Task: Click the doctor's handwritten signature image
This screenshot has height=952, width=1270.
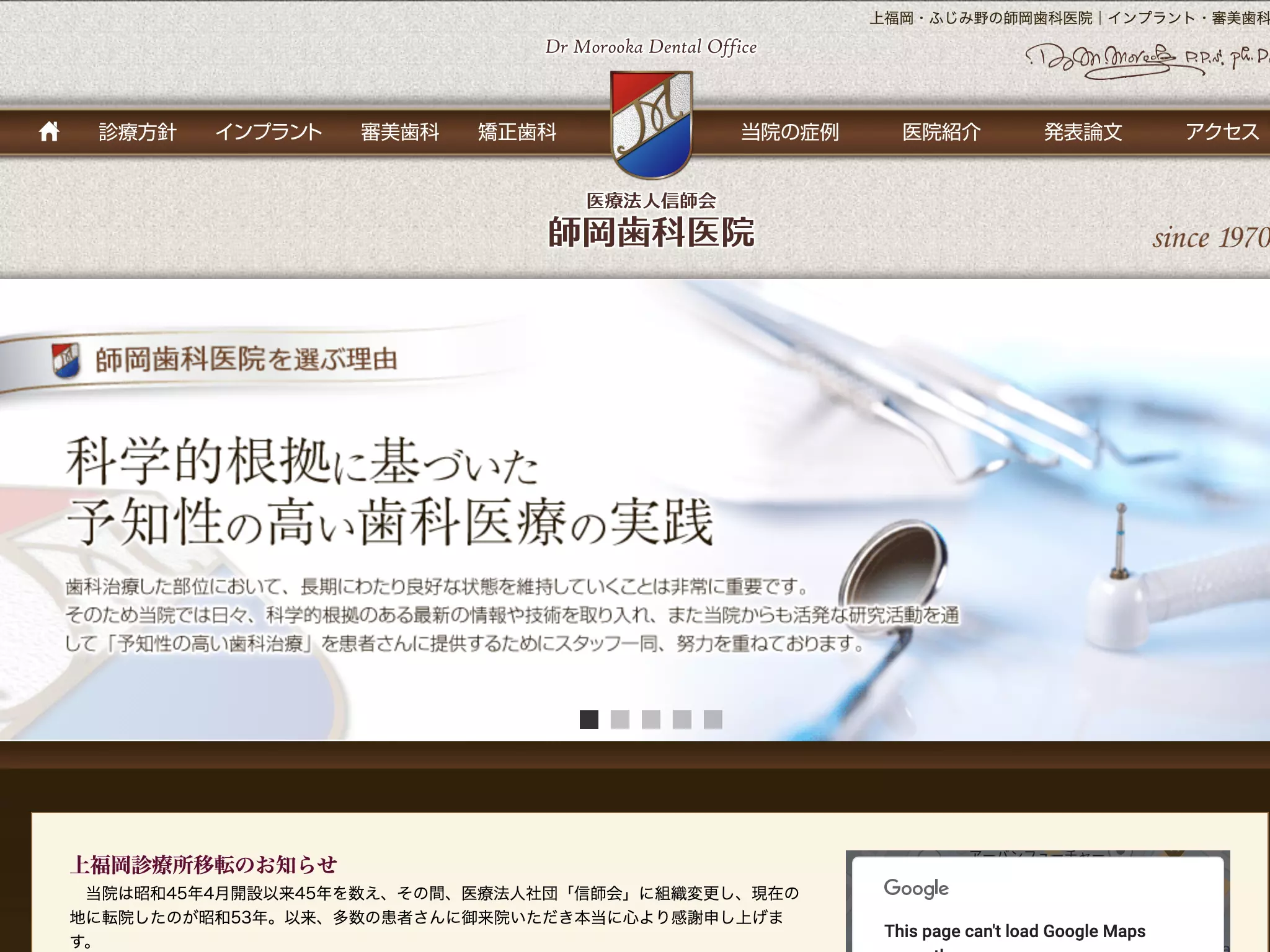Action: tap(1147, 61)
